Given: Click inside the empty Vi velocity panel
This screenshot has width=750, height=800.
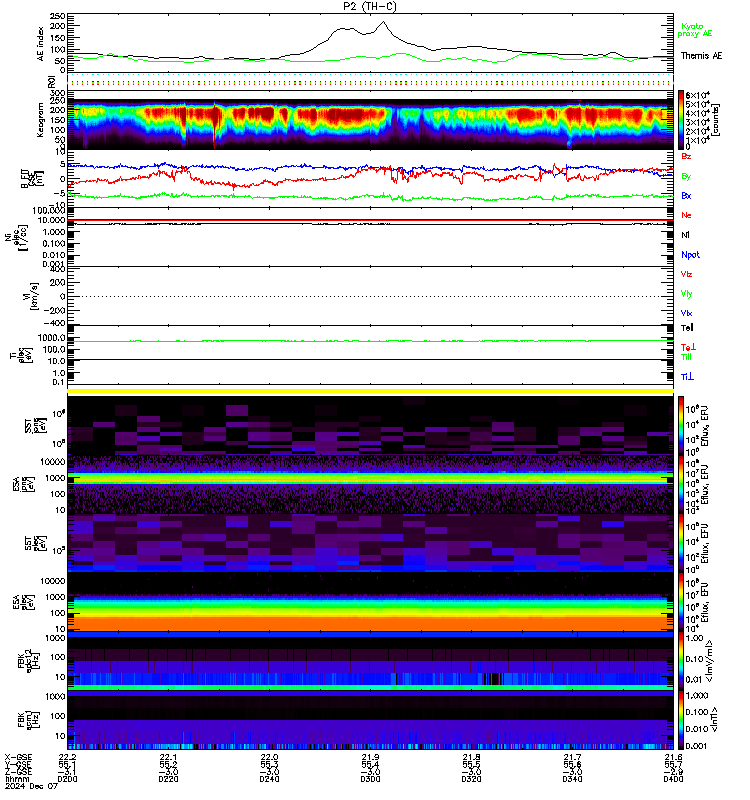Looking at the screenshot, I should (370, 296).
